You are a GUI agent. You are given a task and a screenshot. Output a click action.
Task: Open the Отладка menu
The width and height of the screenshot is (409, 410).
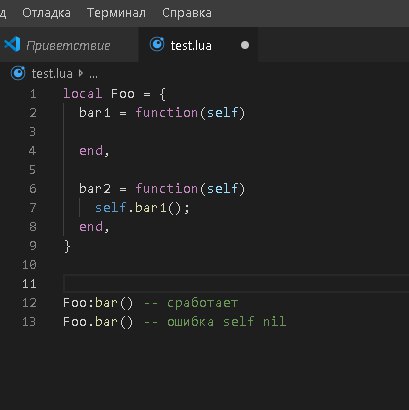(46, 13)
